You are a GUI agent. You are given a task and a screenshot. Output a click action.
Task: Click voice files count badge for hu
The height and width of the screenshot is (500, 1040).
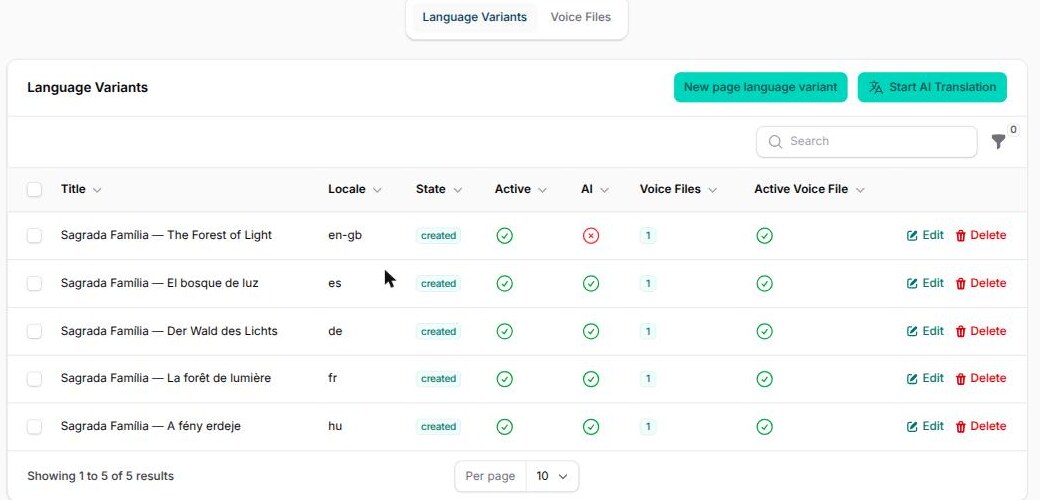[648, 426]
